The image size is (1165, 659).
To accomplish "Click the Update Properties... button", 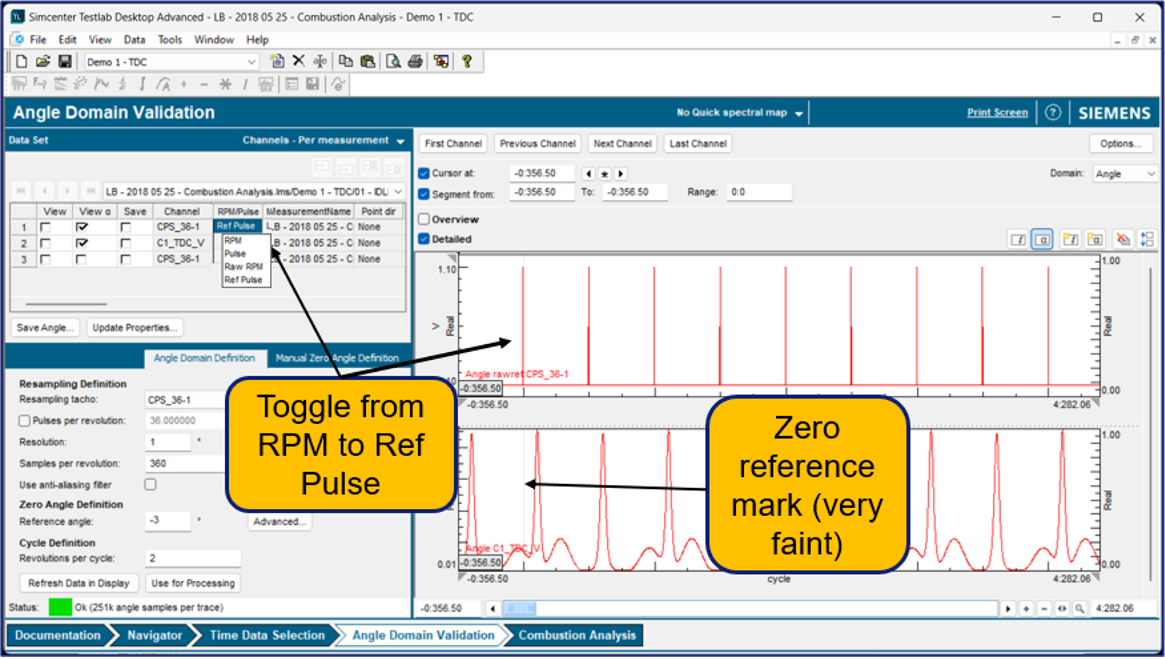I will (134, 328).
